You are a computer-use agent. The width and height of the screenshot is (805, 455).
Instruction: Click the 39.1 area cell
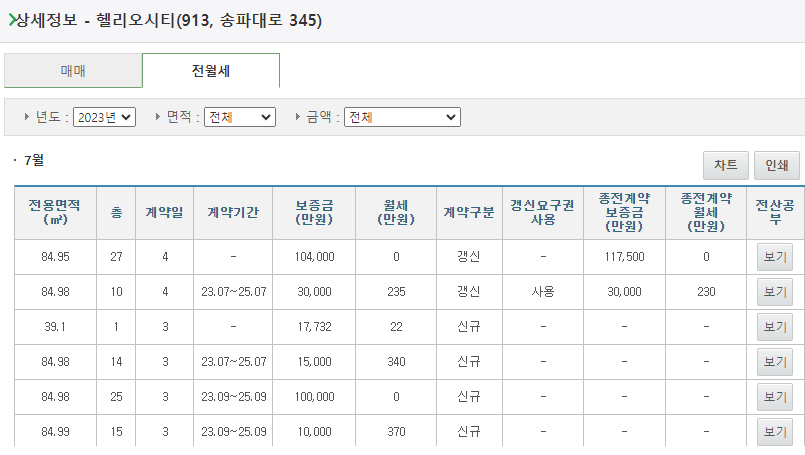(55, 327)
